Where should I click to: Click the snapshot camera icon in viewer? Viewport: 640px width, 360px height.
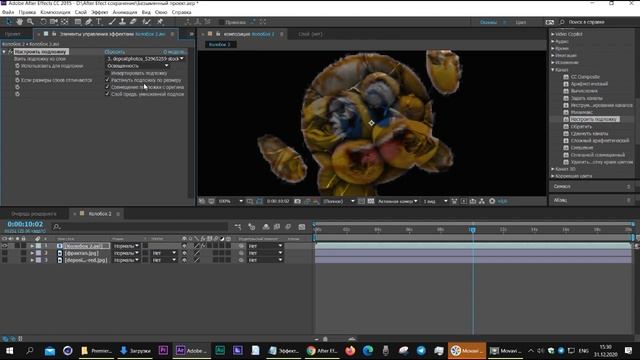click(298, 201)
